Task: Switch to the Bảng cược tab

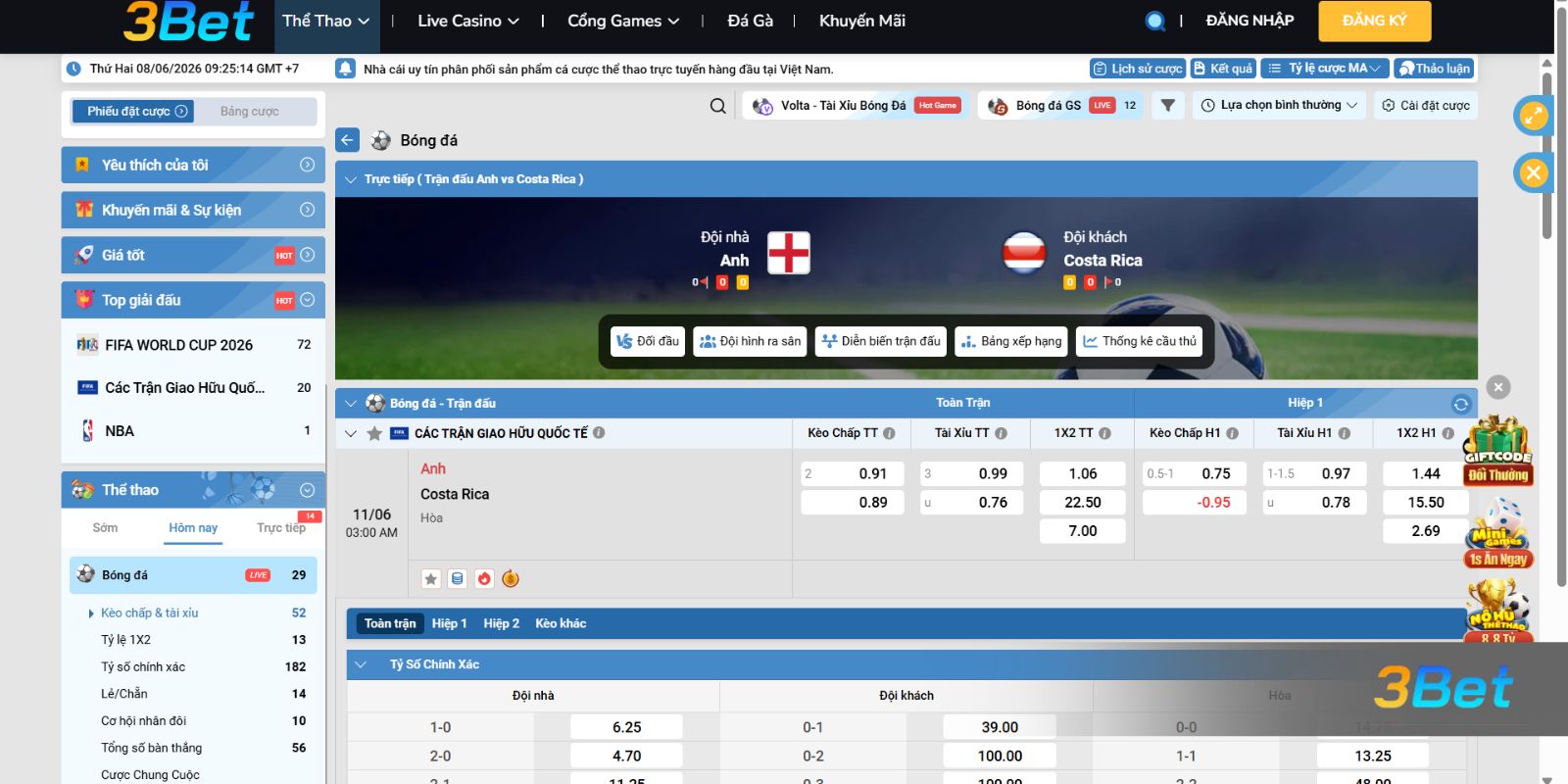Action: (250, 112)
